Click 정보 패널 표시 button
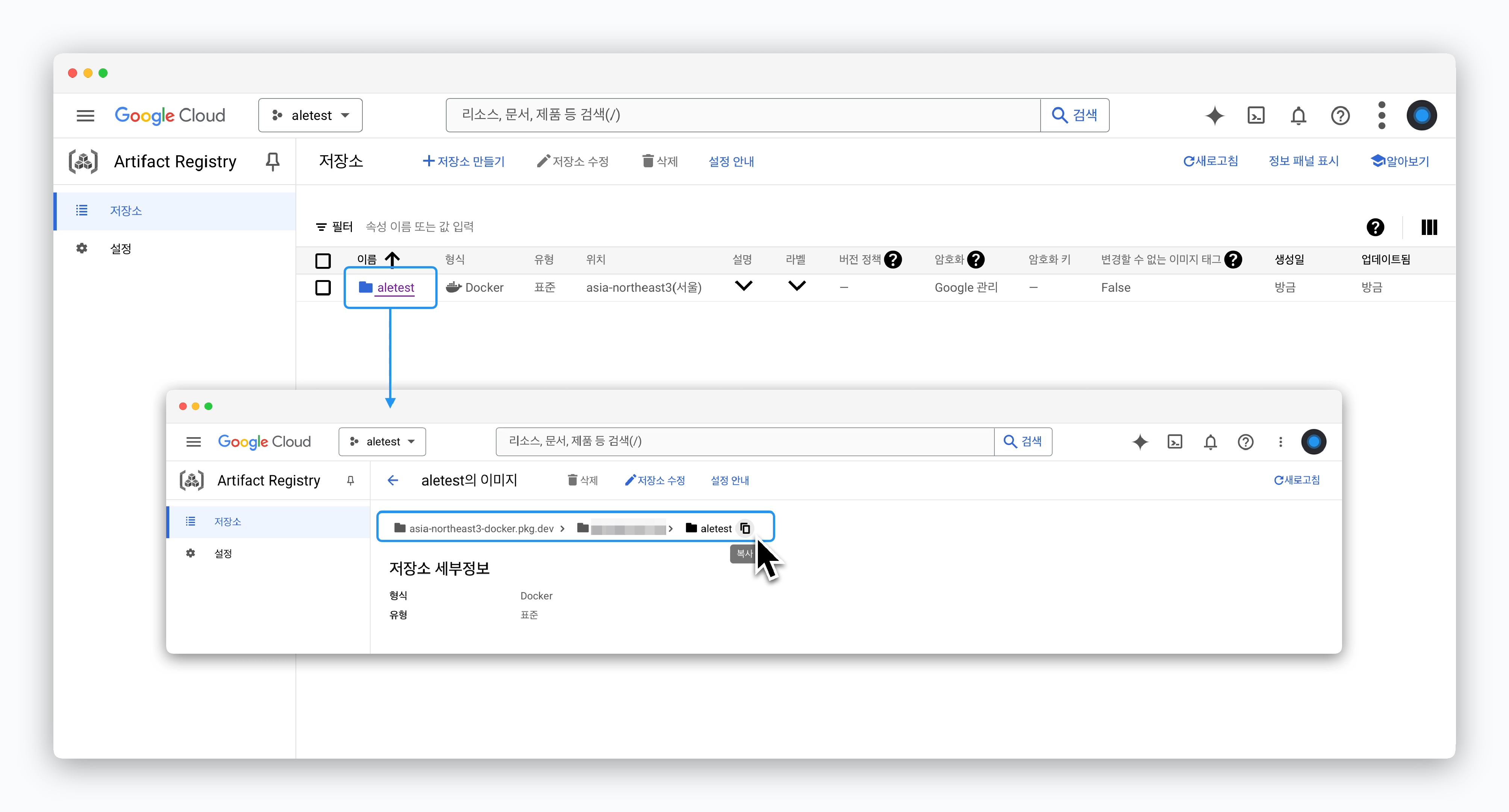 pyautogui.click(x=1303, y=161)
